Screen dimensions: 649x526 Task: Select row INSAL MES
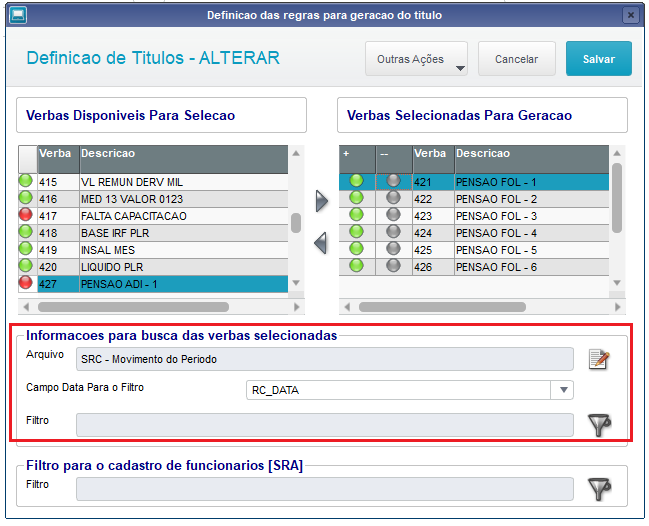pyautogui.click(x=153, y=250)
